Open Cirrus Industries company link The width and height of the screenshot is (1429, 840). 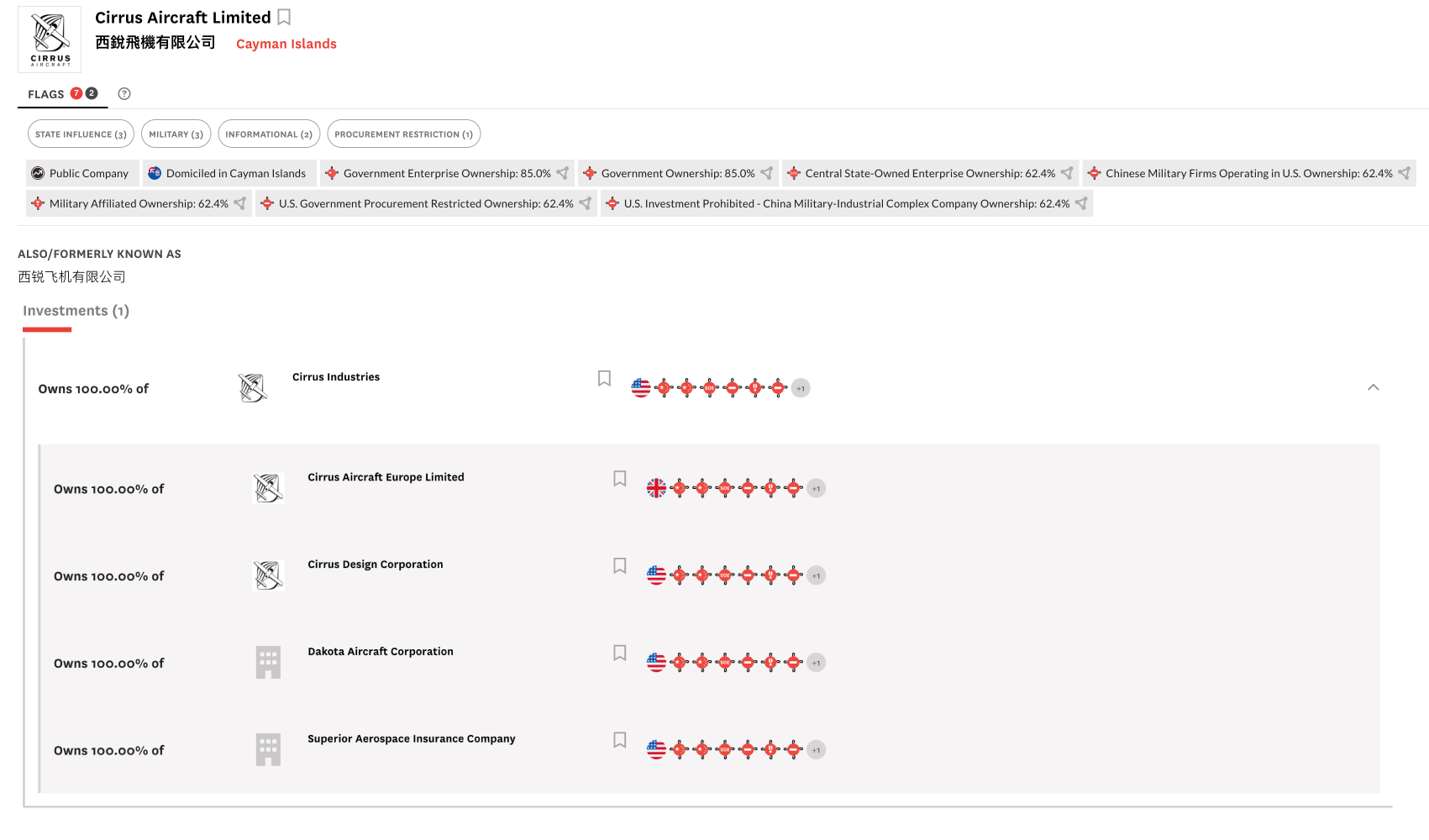(336, 377)
